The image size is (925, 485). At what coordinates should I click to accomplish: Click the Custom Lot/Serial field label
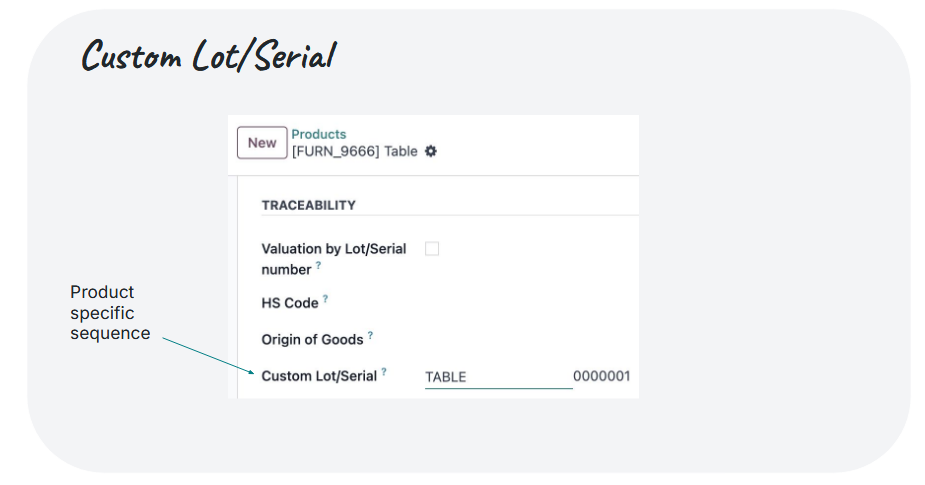click(319, 376)
